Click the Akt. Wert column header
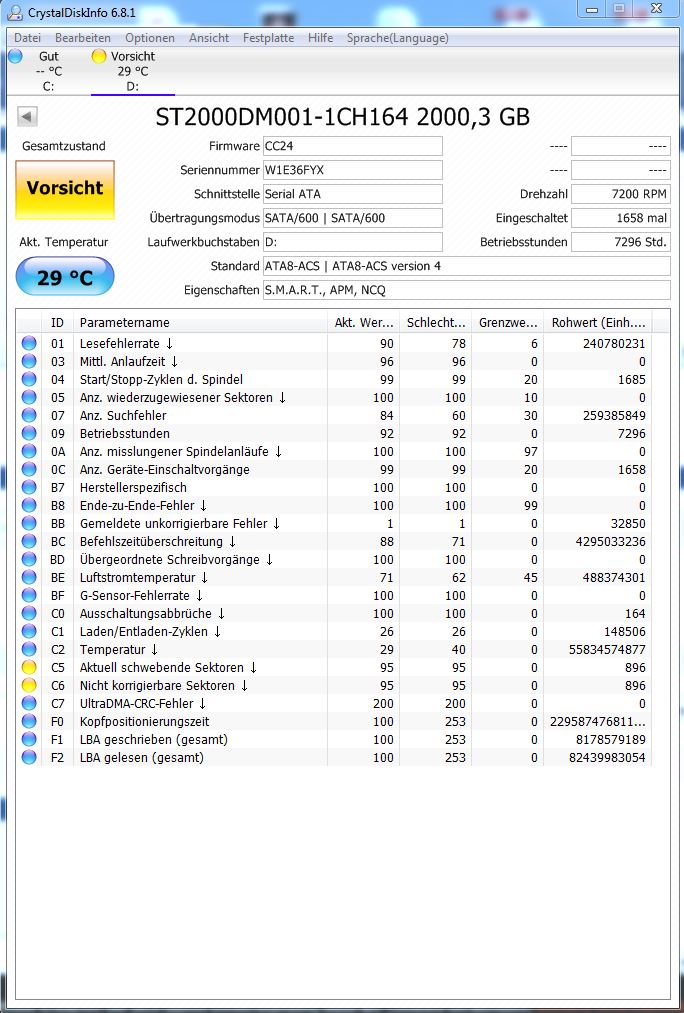Image resolution: width=684 pixels, height=1013 pixels. [x=363, y=322]
